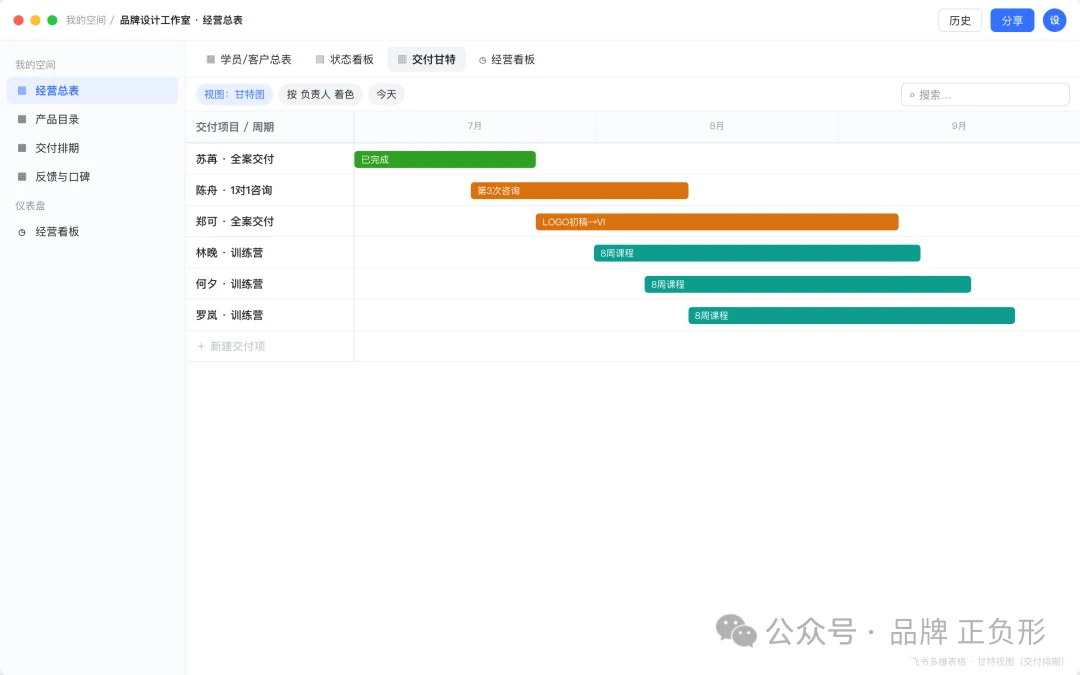Click the grid icon on 学员/客户总表 tab
Viewport: 1080px width, 675px height.
[x=211, y=59]
